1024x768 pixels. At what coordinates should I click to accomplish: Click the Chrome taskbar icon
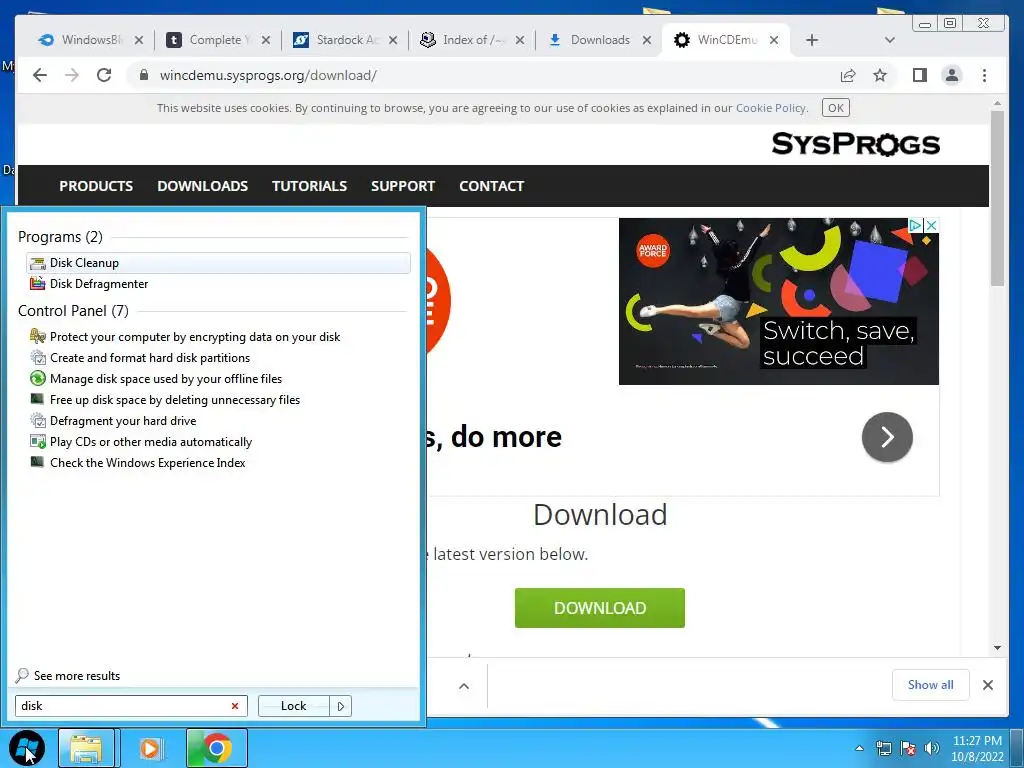pyautogui.click(x=217, y=748)
